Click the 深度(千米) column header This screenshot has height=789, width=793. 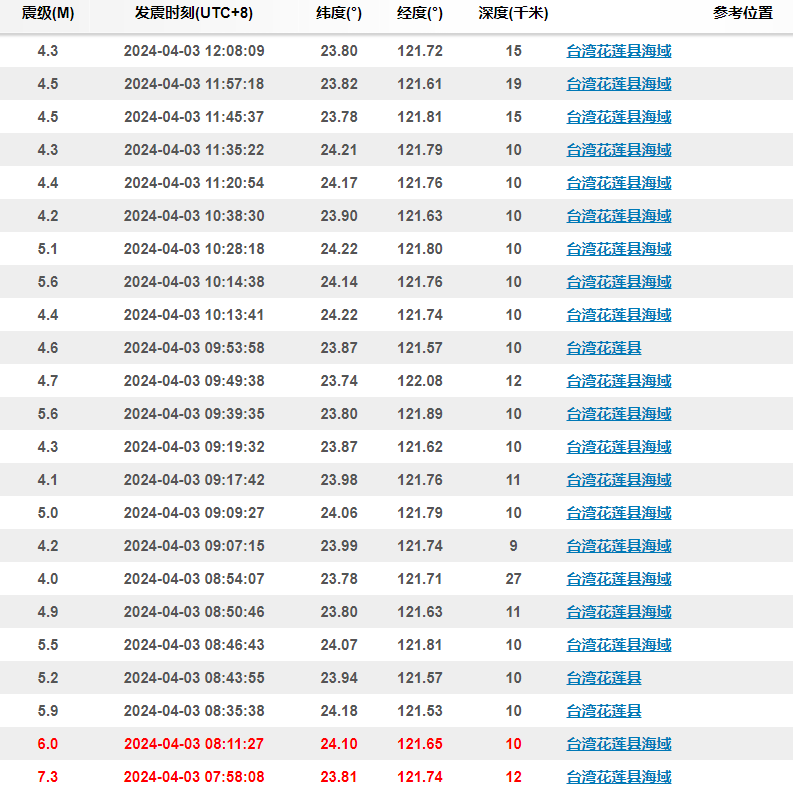tap(513, 13)
